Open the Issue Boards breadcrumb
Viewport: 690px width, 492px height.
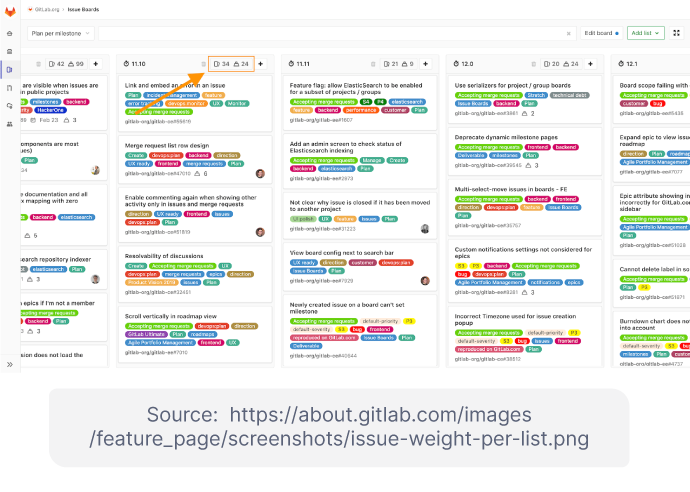click(83, 9)
